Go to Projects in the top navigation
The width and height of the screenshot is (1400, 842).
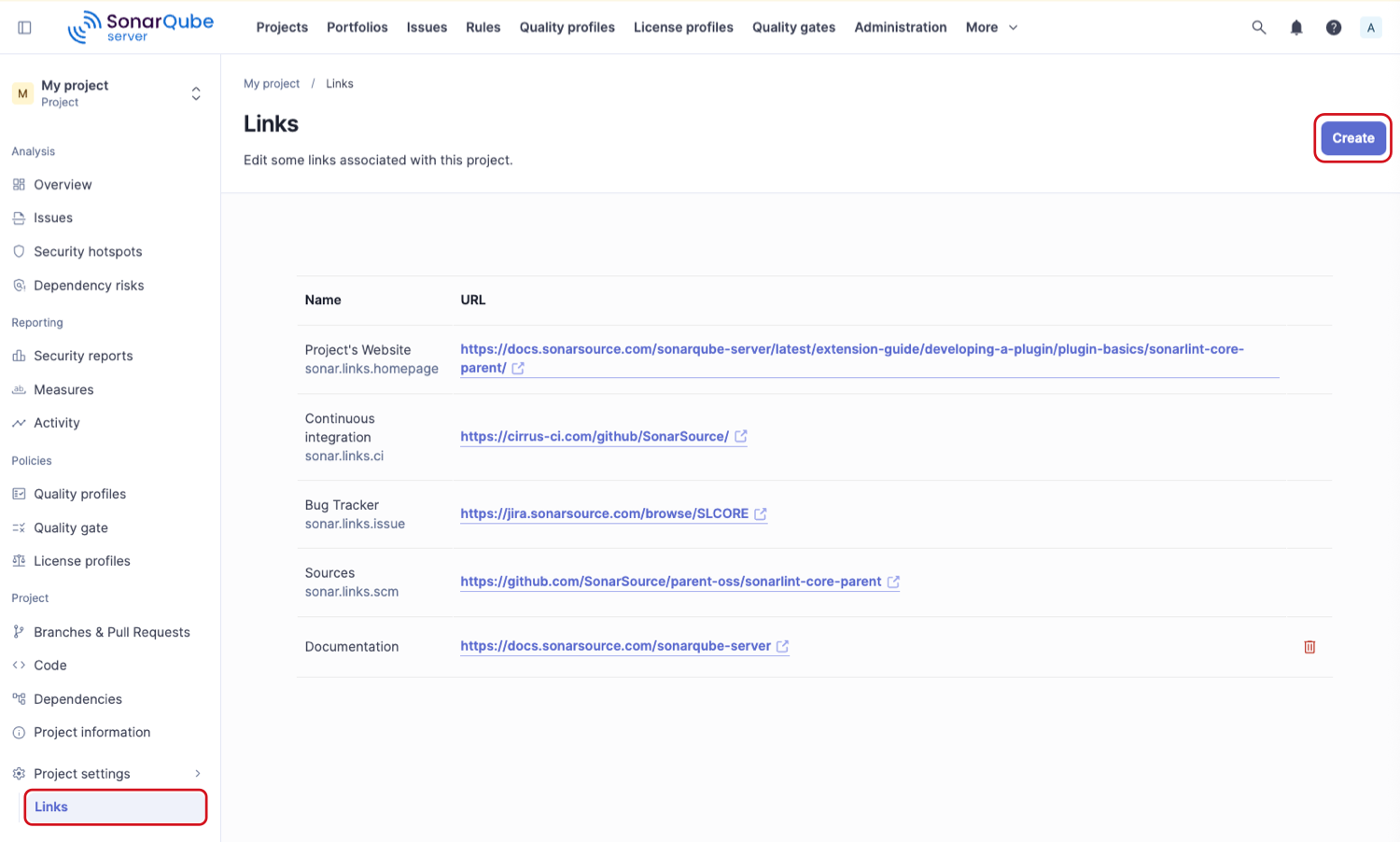[282, 27]
